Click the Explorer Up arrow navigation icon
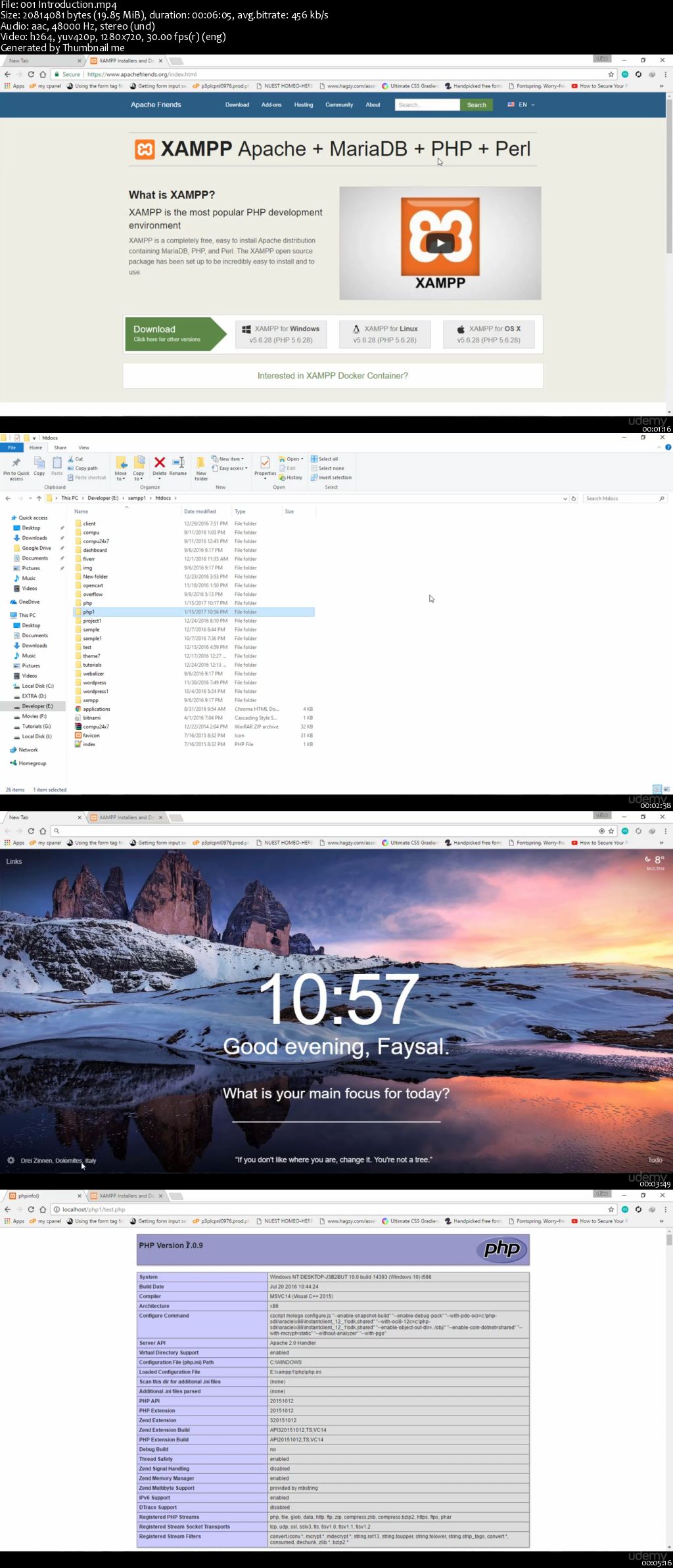Image resolution: width=673 pixels, height=1568 pixels. (39, 499)
